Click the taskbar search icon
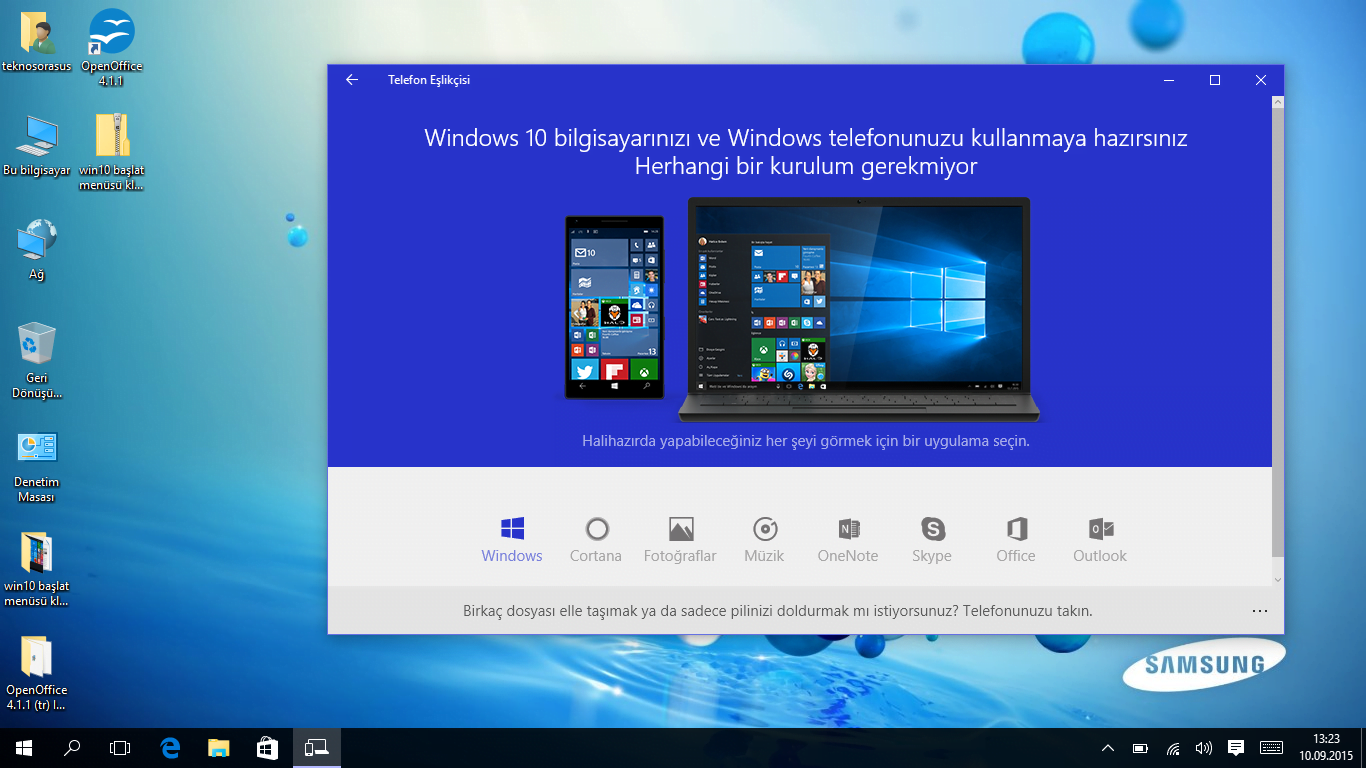The height and width of the screenshot is (768, 1366). tap(69, 747)
